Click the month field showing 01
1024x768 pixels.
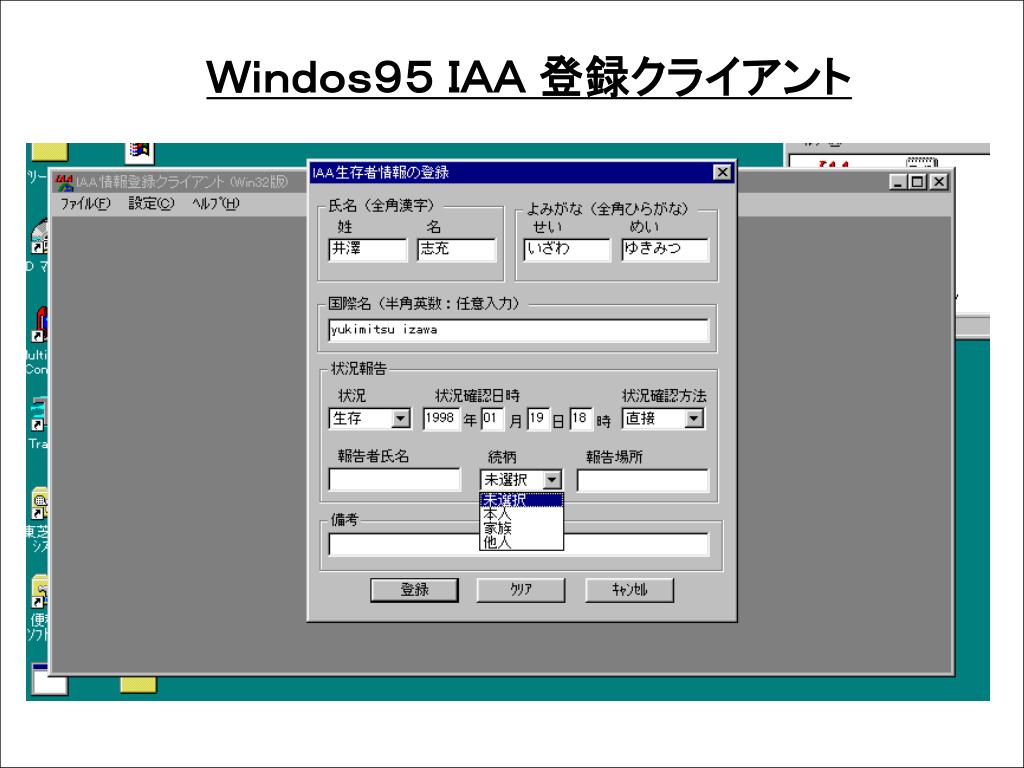tap(492, 419)
